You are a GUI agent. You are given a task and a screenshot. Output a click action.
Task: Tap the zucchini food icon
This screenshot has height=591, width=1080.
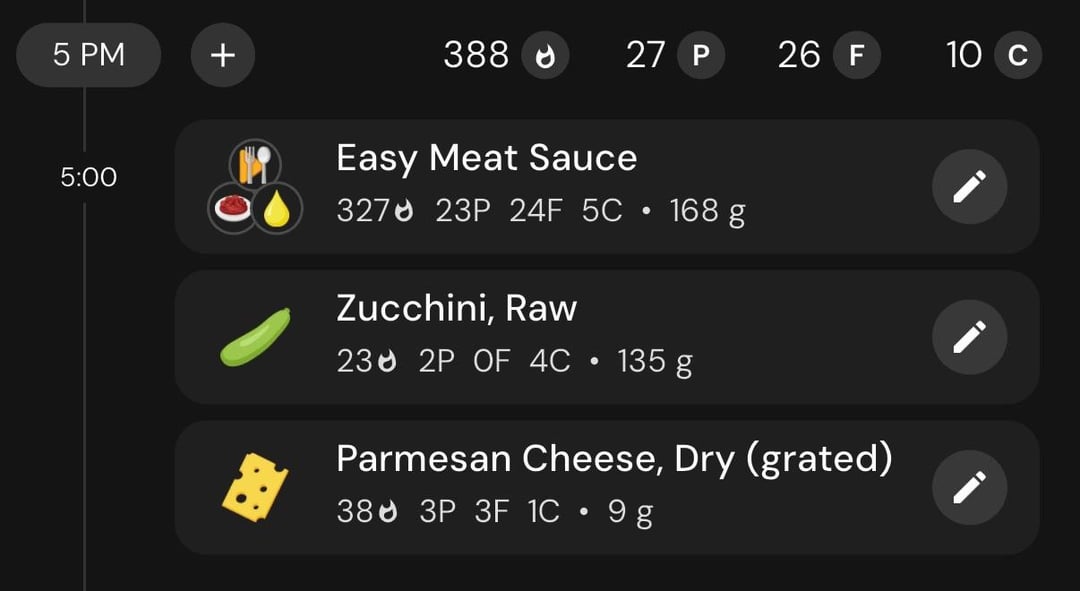255,337
